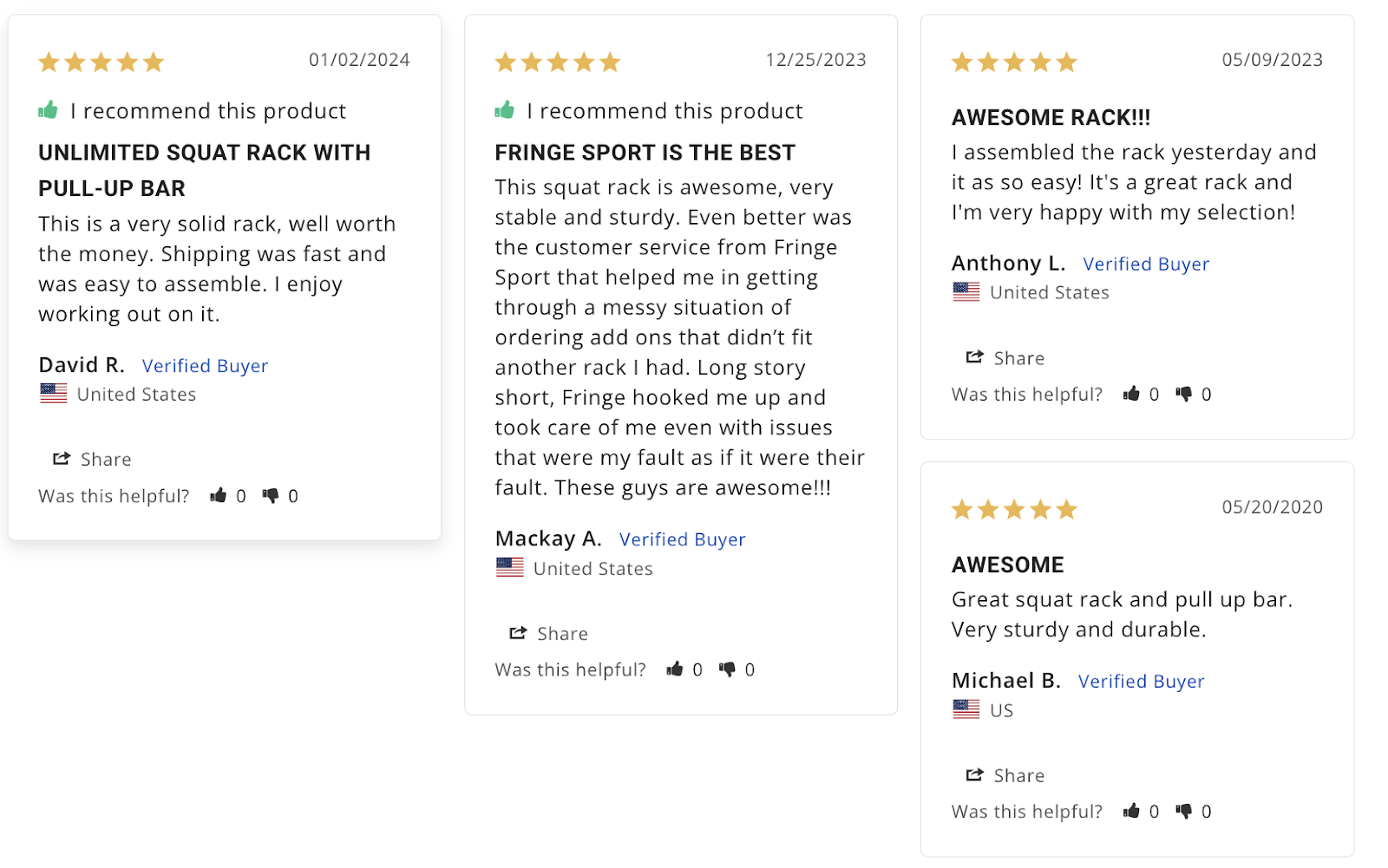Click thumbs down on Michael B.'s review
1388x868 pixels.
click(x=1183, y=812)
